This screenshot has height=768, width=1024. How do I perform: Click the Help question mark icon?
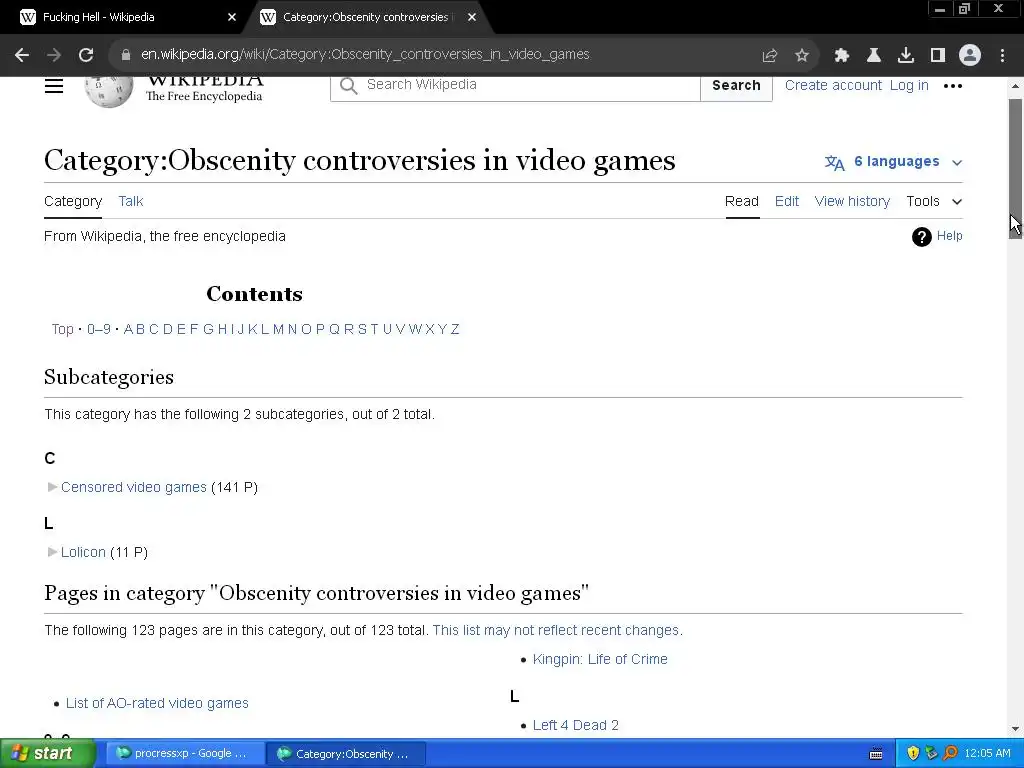click(921, 236)
